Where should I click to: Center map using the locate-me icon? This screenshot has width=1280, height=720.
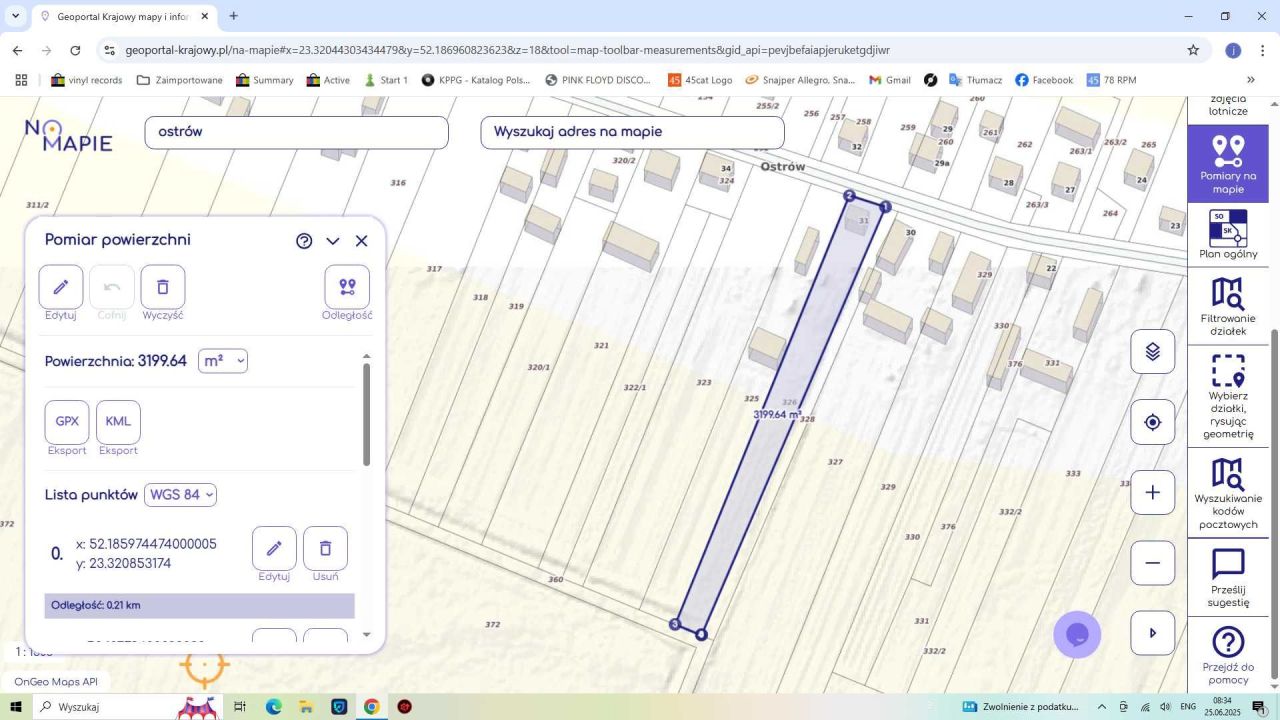click(1153, 422)
